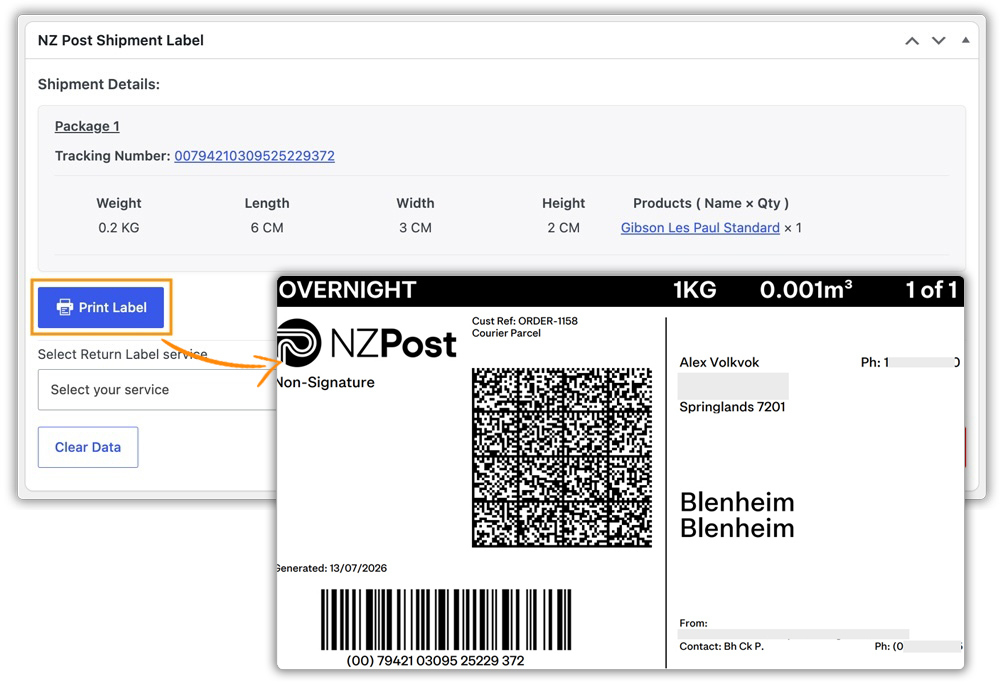Click the Contact: Bh Ck P. sender line

click(721, 646)
